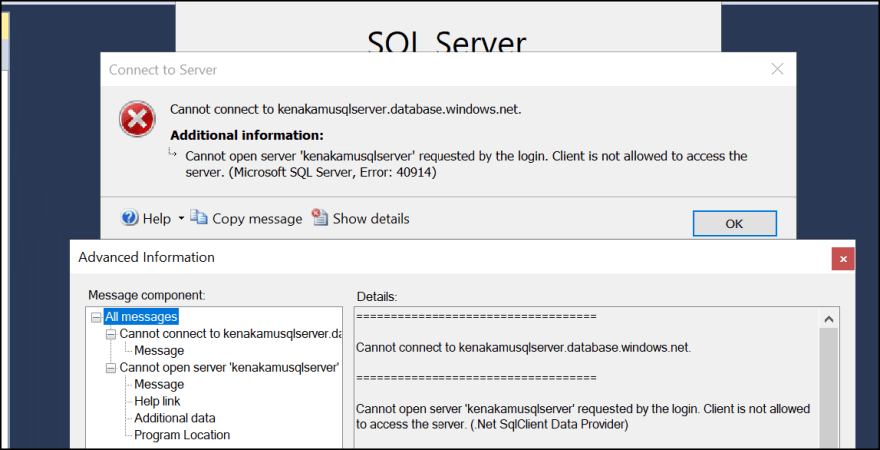
Task: Click the .Net SqlClient Data Provider text in Details
Action: (x=548, y=425)
